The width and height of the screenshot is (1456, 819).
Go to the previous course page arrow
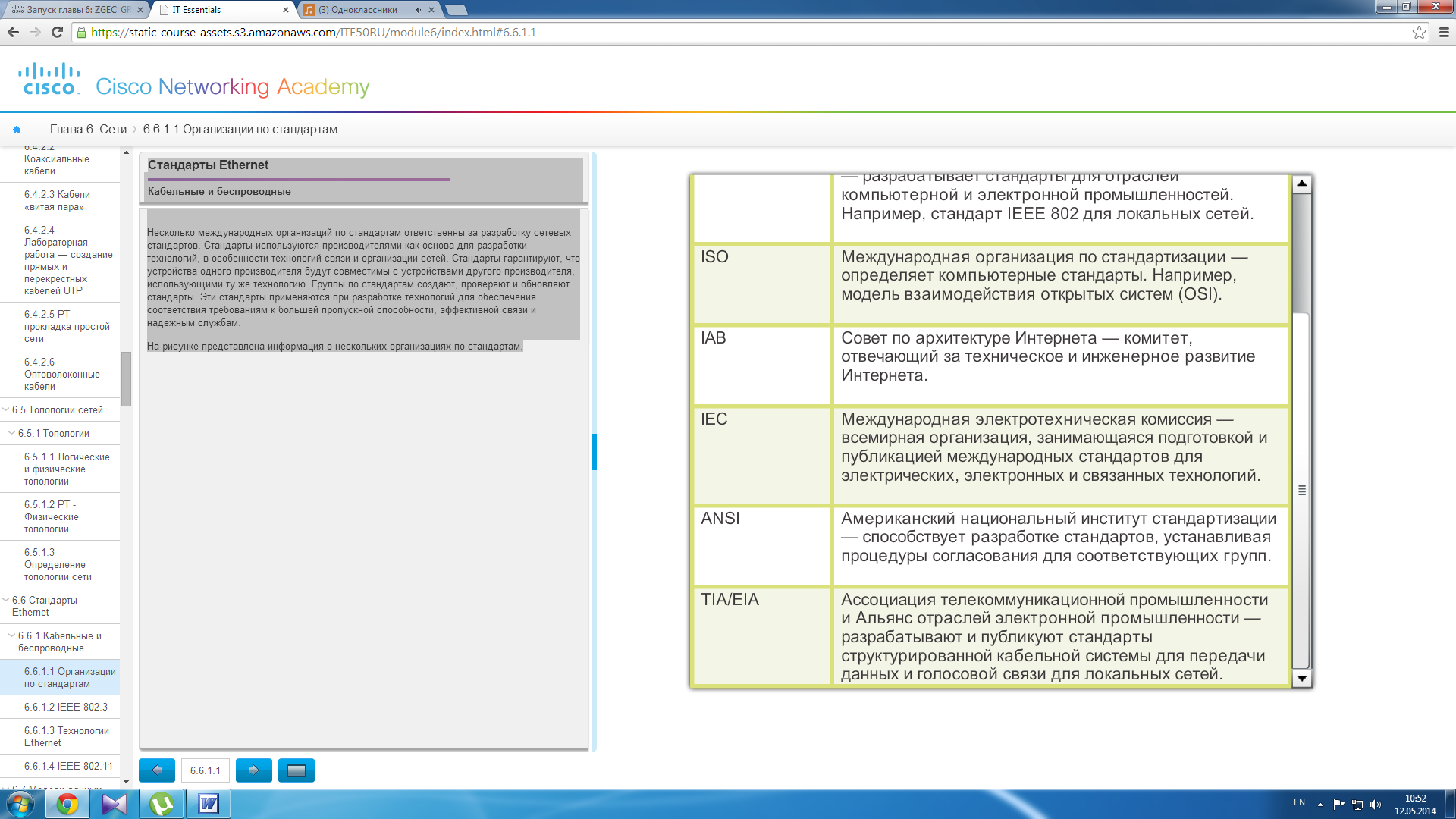tap(157, 770)
